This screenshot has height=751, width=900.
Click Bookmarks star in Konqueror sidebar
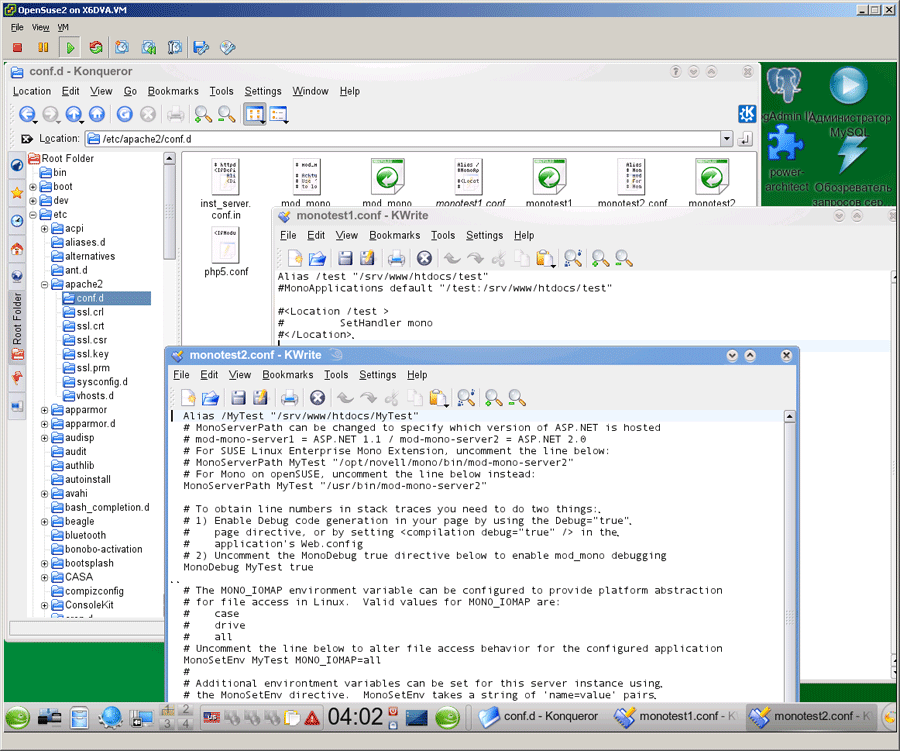tap(17, 193)
